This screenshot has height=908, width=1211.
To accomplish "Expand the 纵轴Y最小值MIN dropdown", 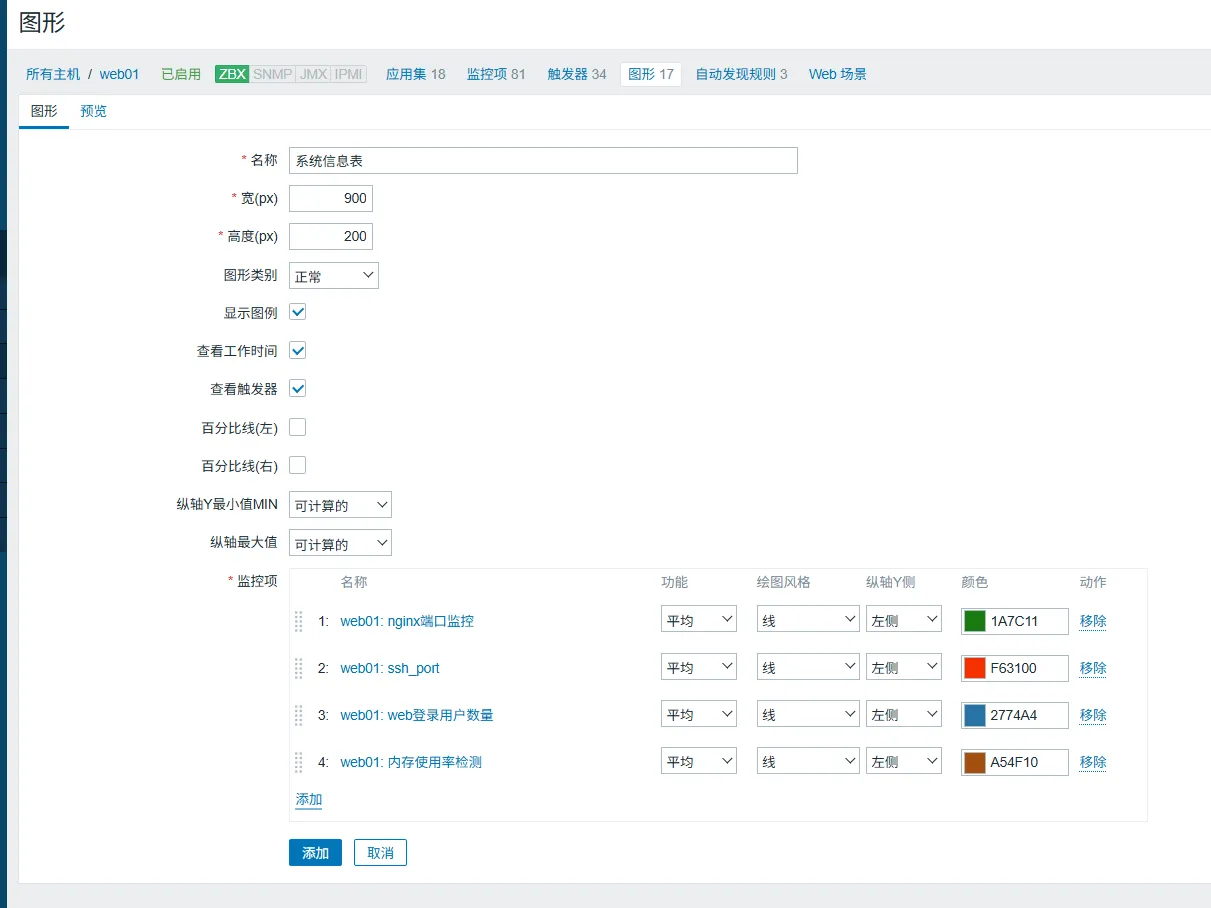I will click(x=340, y=505).
